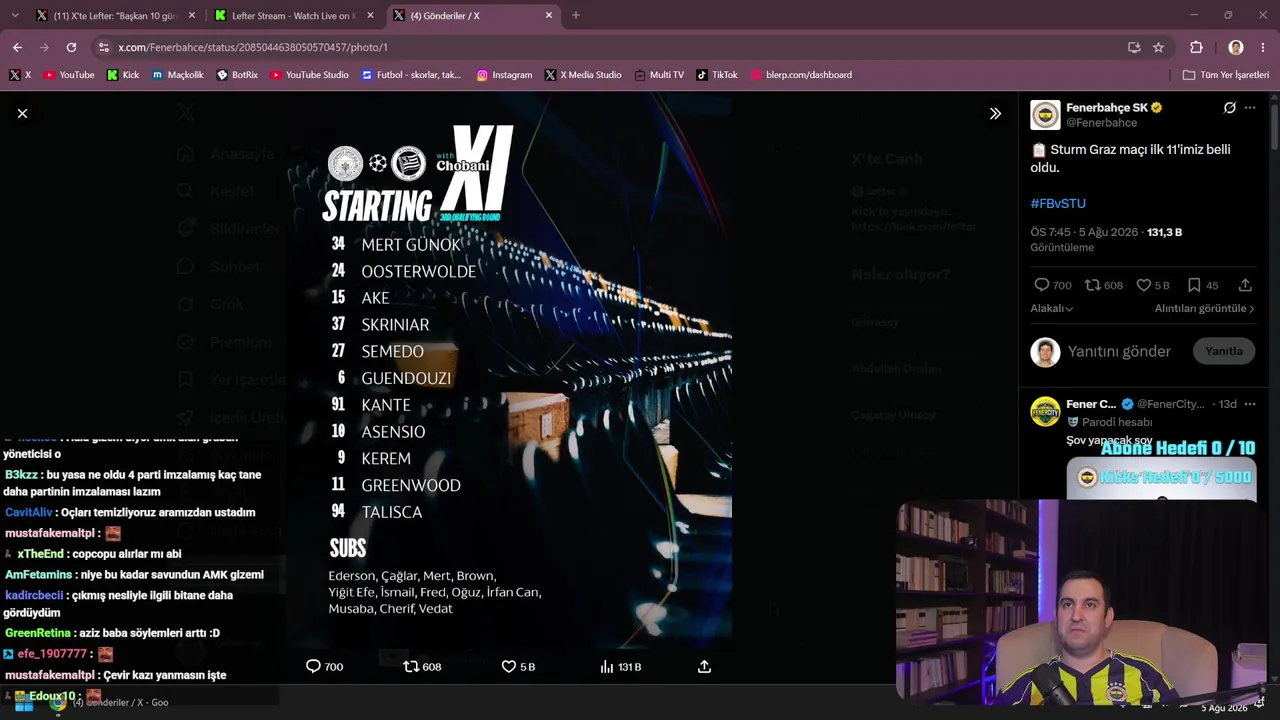
Task: Open more options on Fener City reply
Action: click(1250, 404)
